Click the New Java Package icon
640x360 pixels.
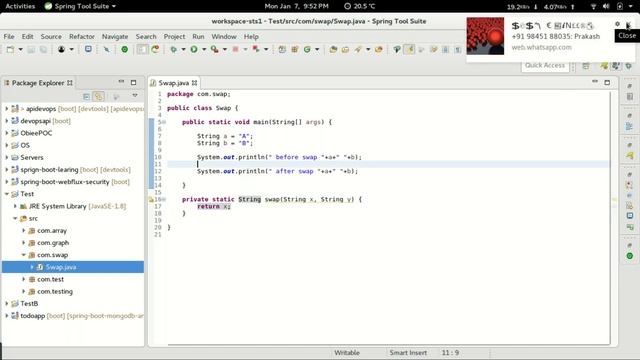pos(294,49)
